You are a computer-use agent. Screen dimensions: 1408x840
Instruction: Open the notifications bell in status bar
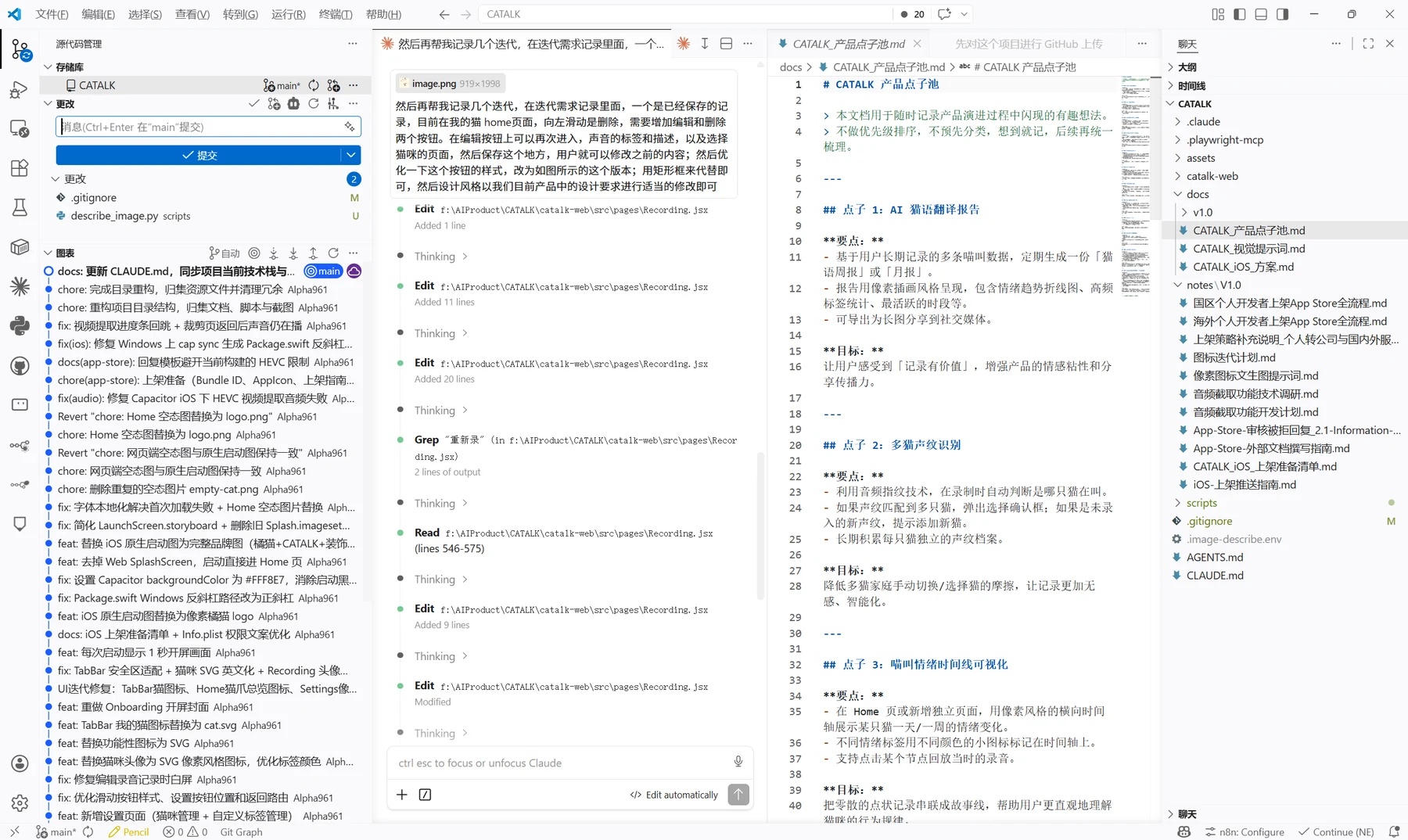click(1394, 831)
